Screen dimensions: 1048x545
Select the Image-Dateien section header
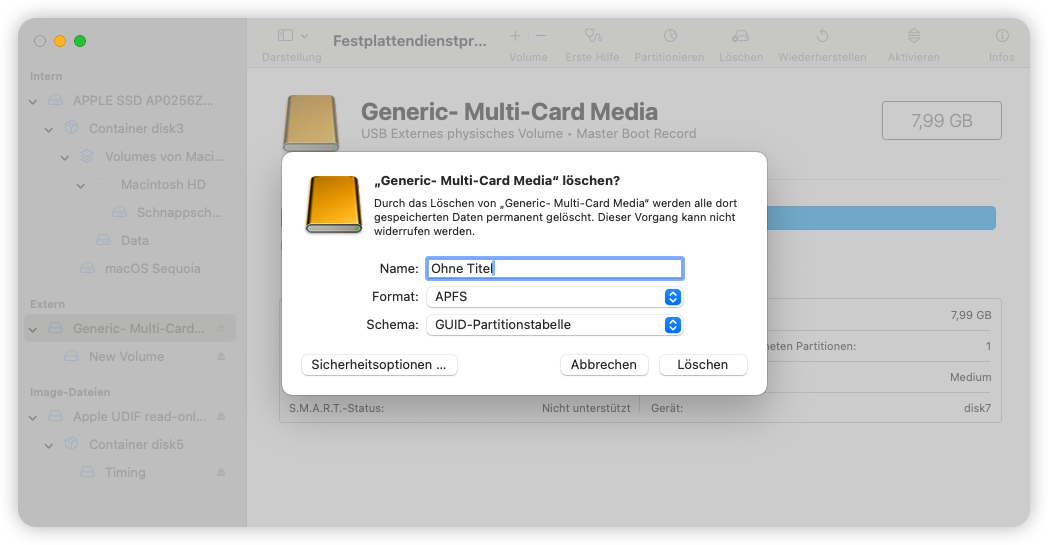[x=70, y=393]
